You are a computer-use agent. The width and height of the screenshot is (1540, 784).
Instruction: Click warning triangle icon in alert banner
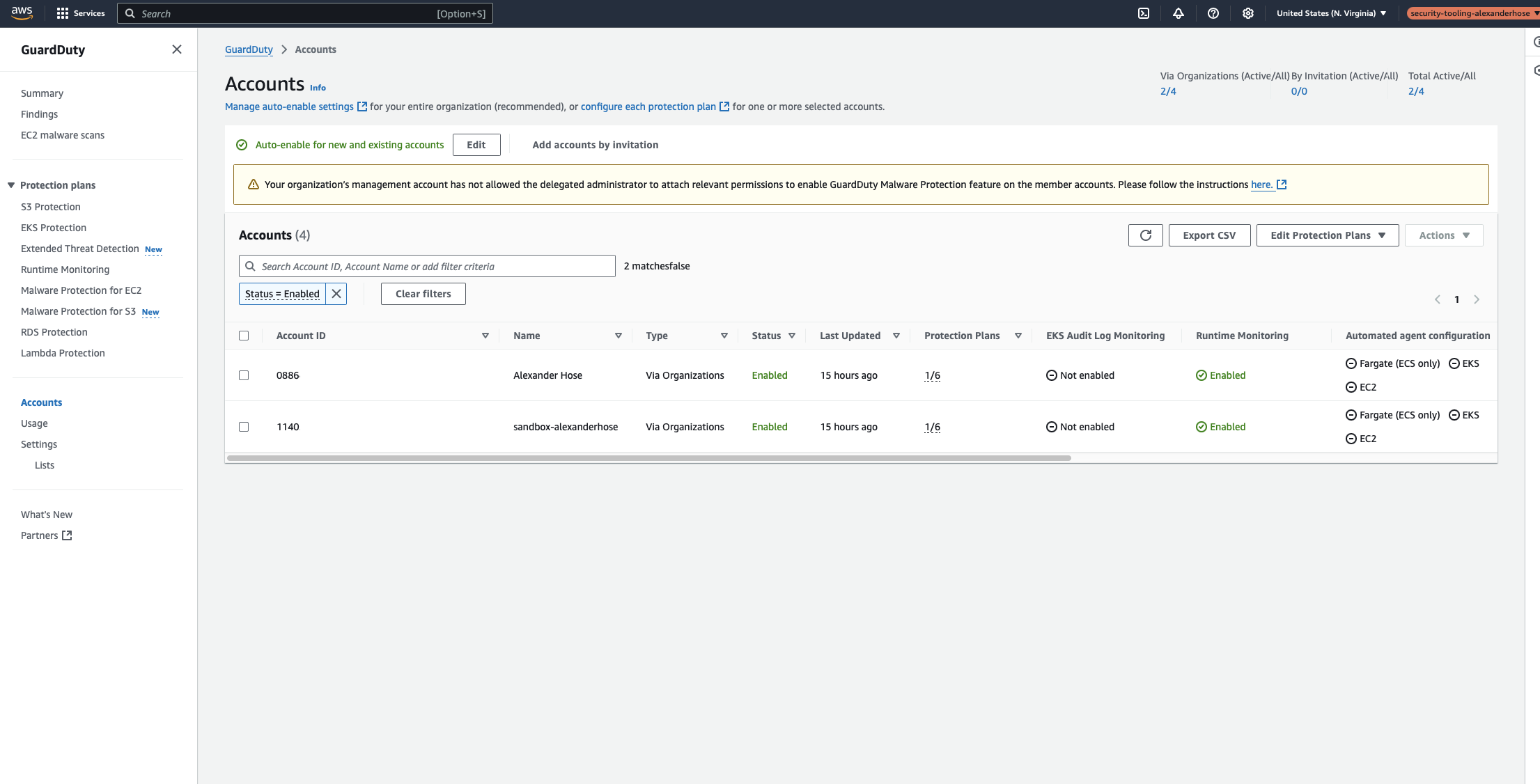pyautogui.click(x=254, y=185)
